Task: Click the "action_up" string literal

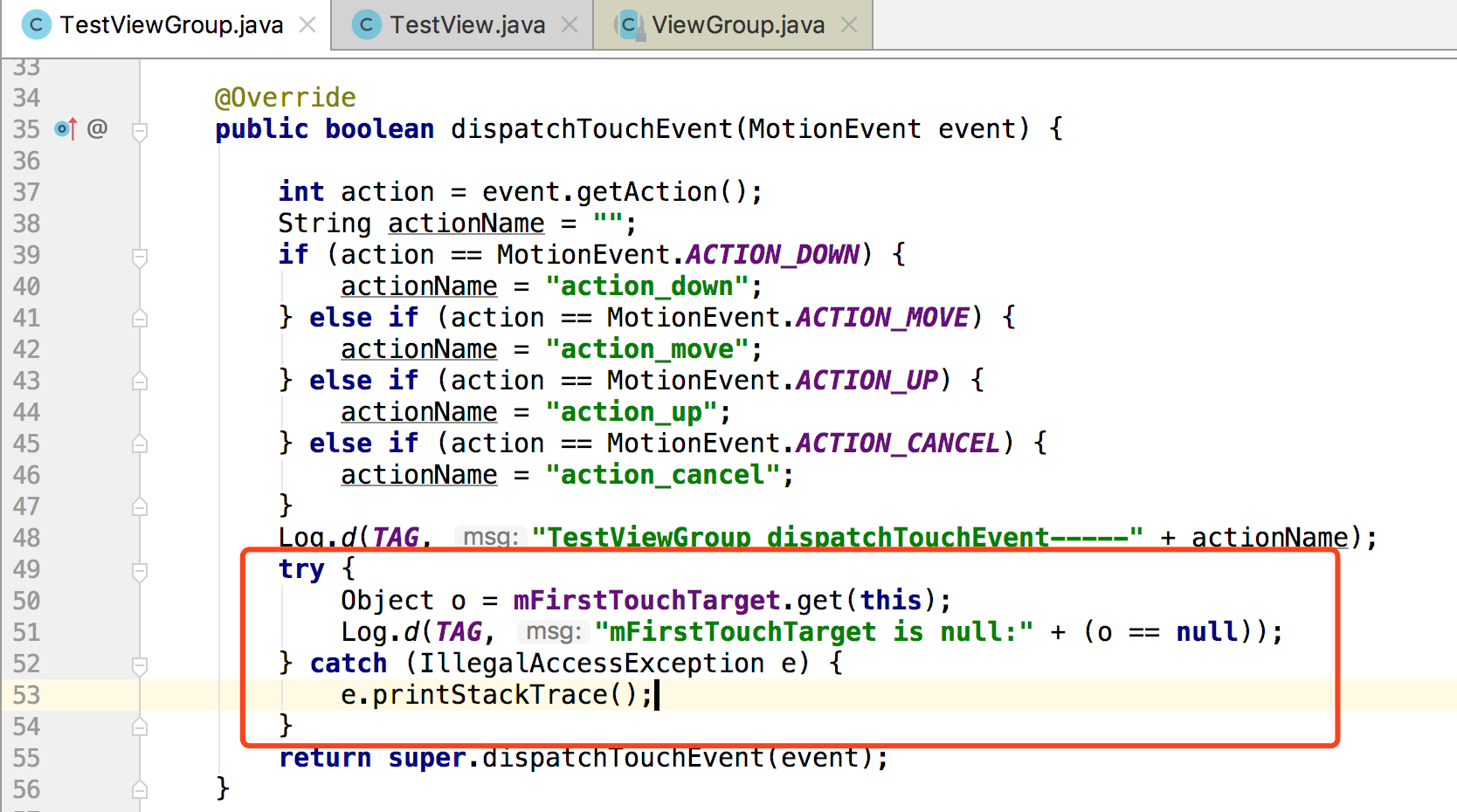Action: [x=631, y=412]
